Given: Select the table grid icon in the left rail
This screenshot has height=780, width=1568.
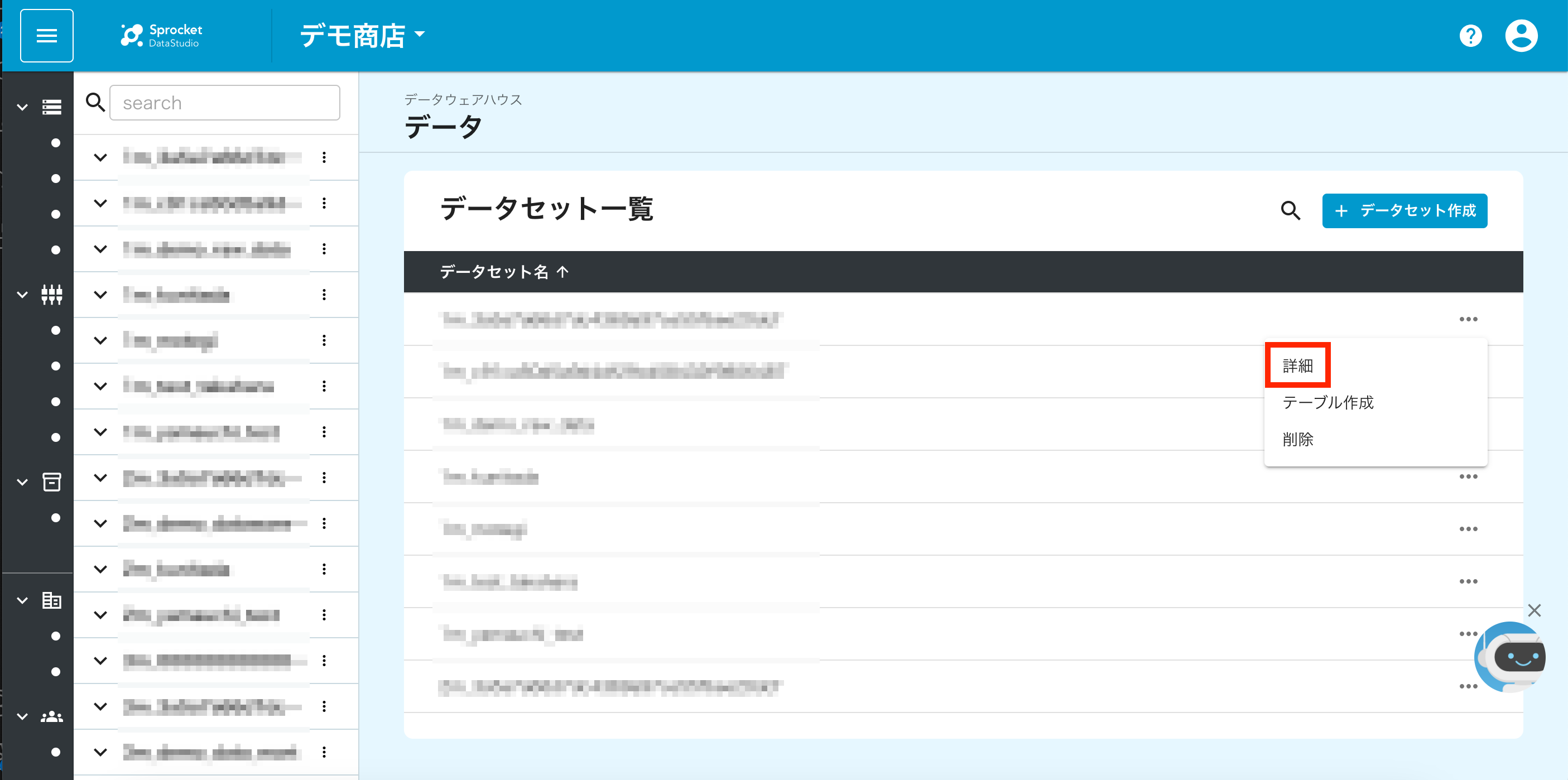Looking at the screenshot, I should click(x=52, y=600).
